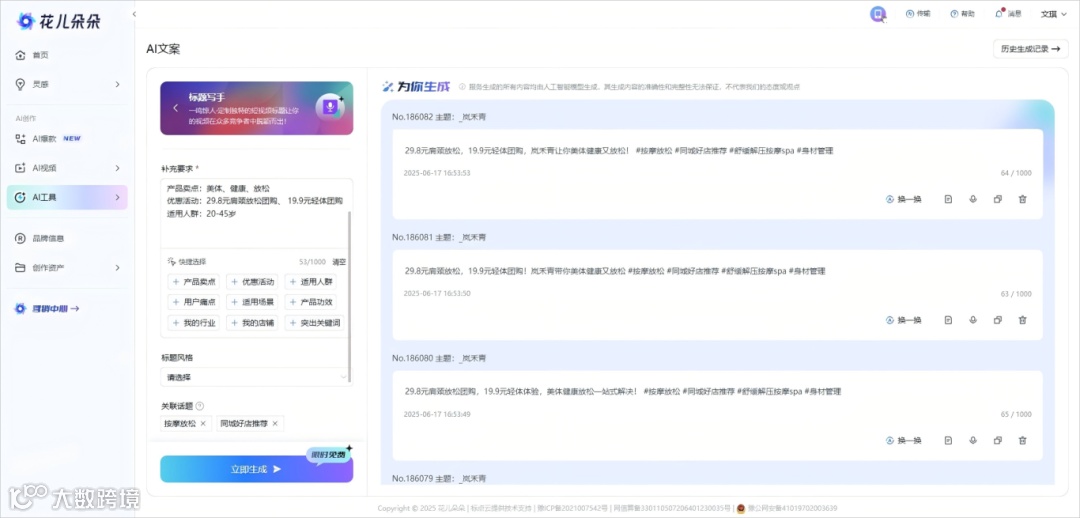
Task: Delete result No.186080 with trash icon
Action: point(1022,440)
